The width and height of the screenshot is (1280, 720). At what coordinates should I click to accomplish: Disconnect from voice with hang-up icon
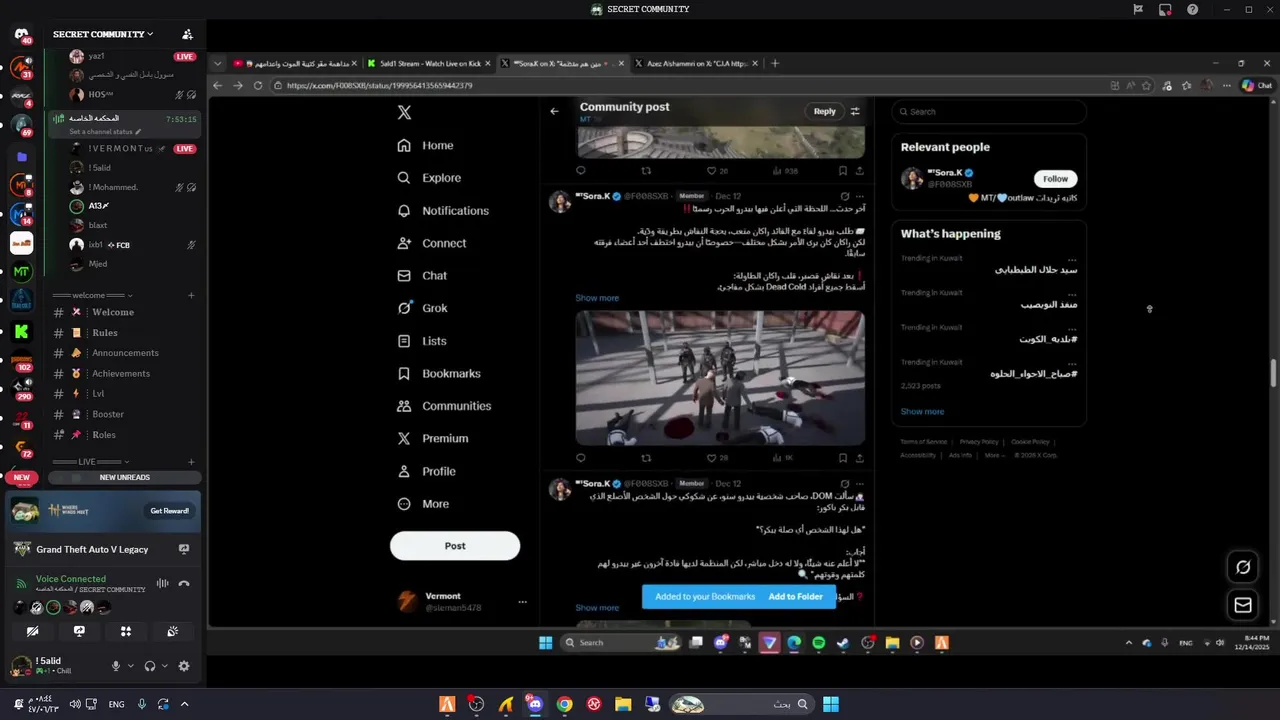(184, 584)
